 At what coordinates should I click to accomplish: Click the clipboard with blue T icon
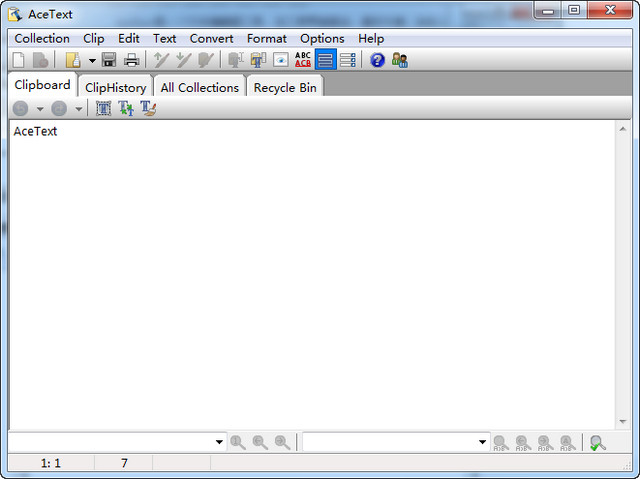click(x=258, y=60)
